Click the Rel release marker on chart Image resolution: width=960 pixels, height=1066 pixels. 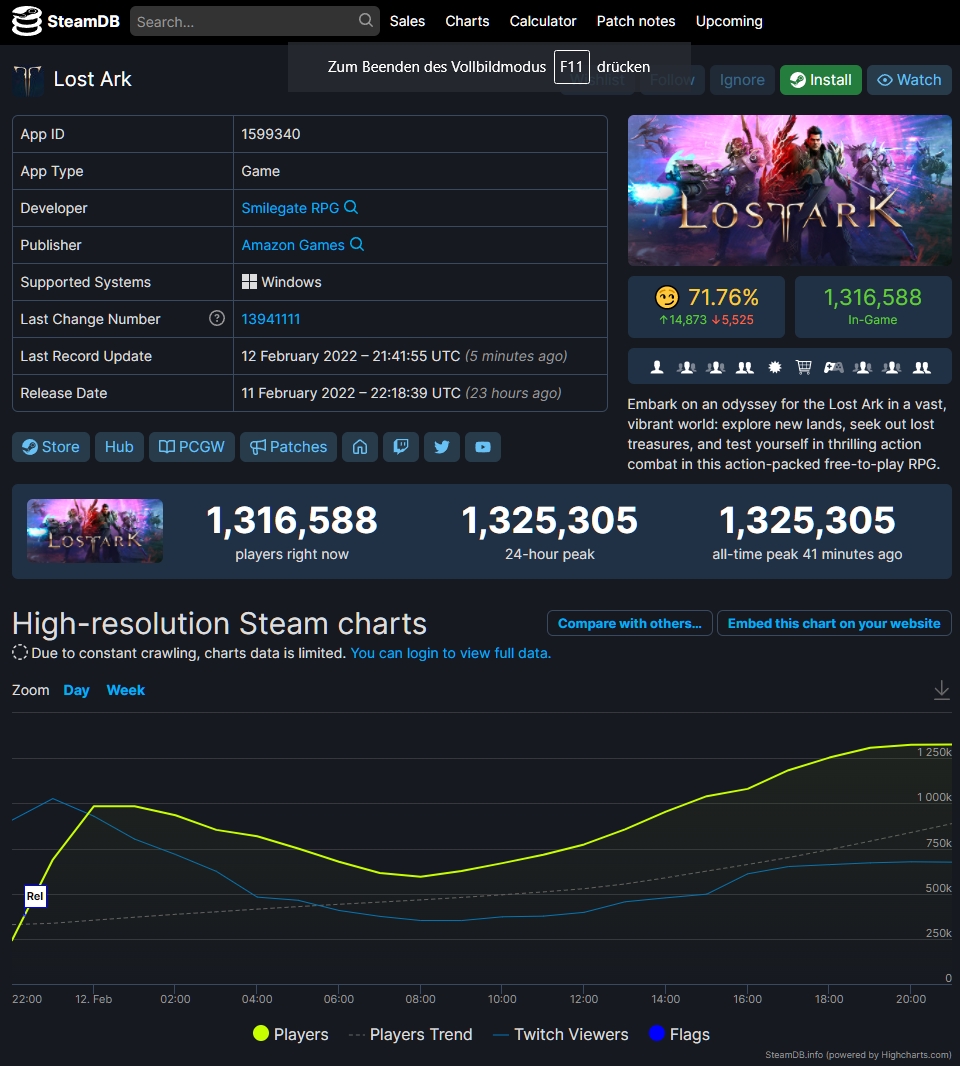pos(35,896)
